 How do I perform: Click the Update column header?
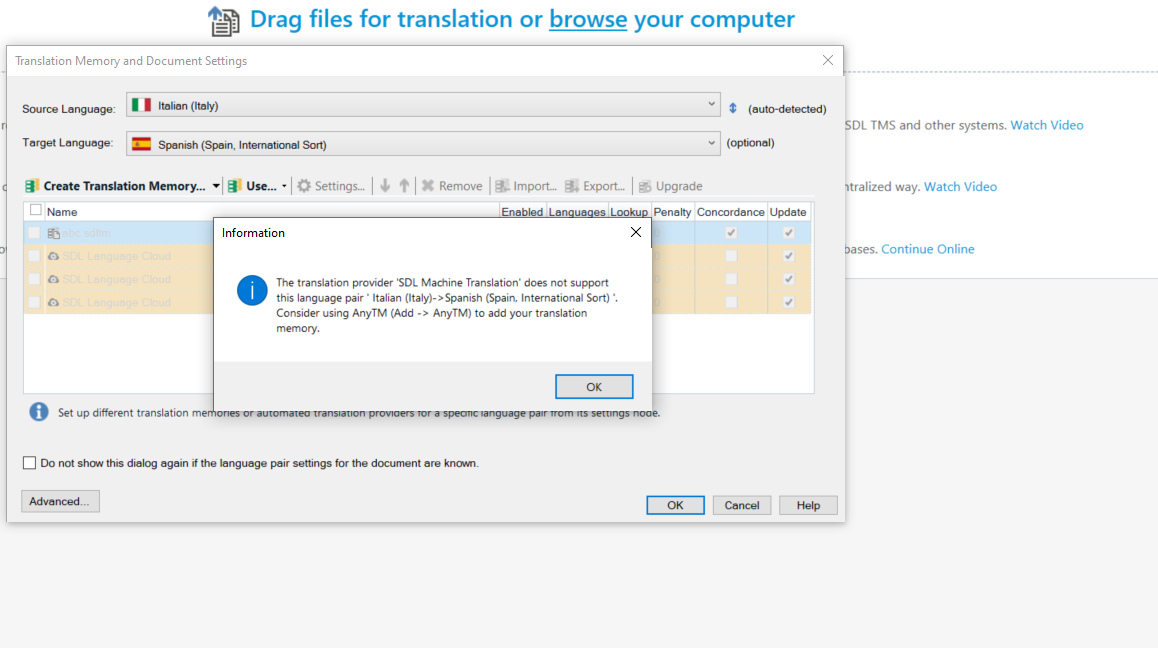coord(788,212)
